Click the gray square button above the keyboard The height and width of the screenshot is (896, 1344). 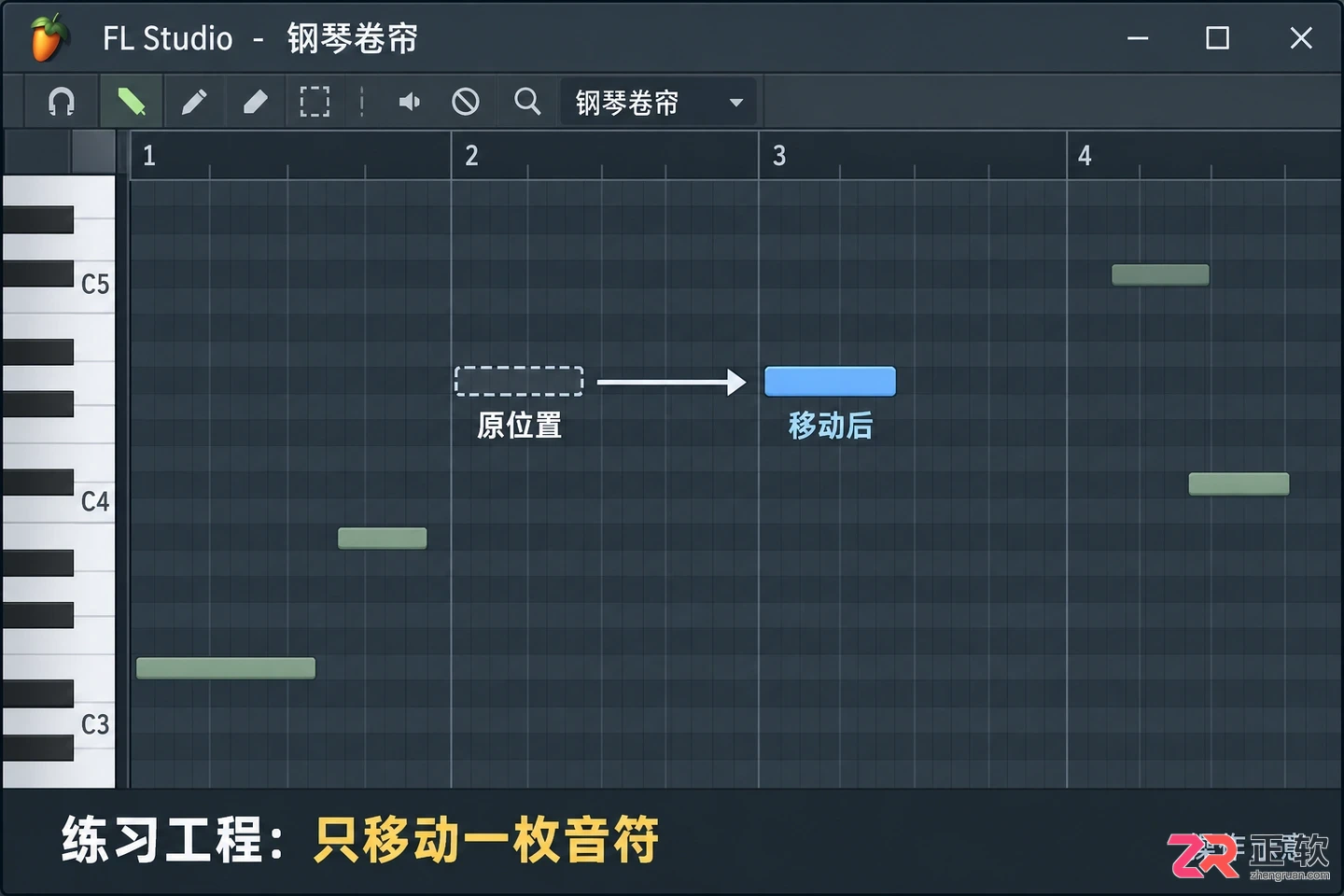click(93, 152)
